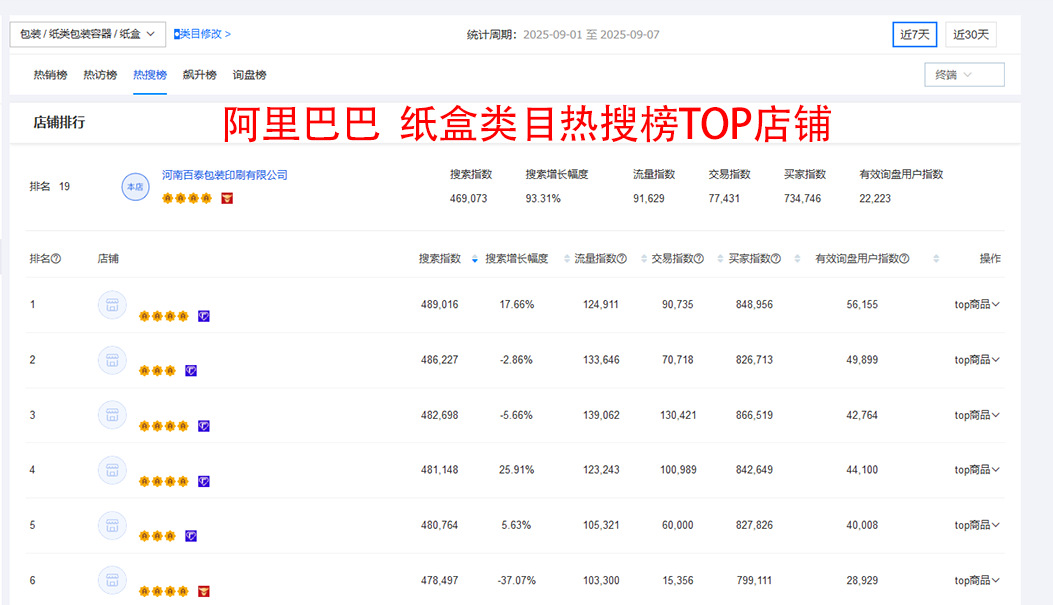This screenshot has height=605, width=1053.
Task: Click transaction index value 130,421
Action: 678,415
